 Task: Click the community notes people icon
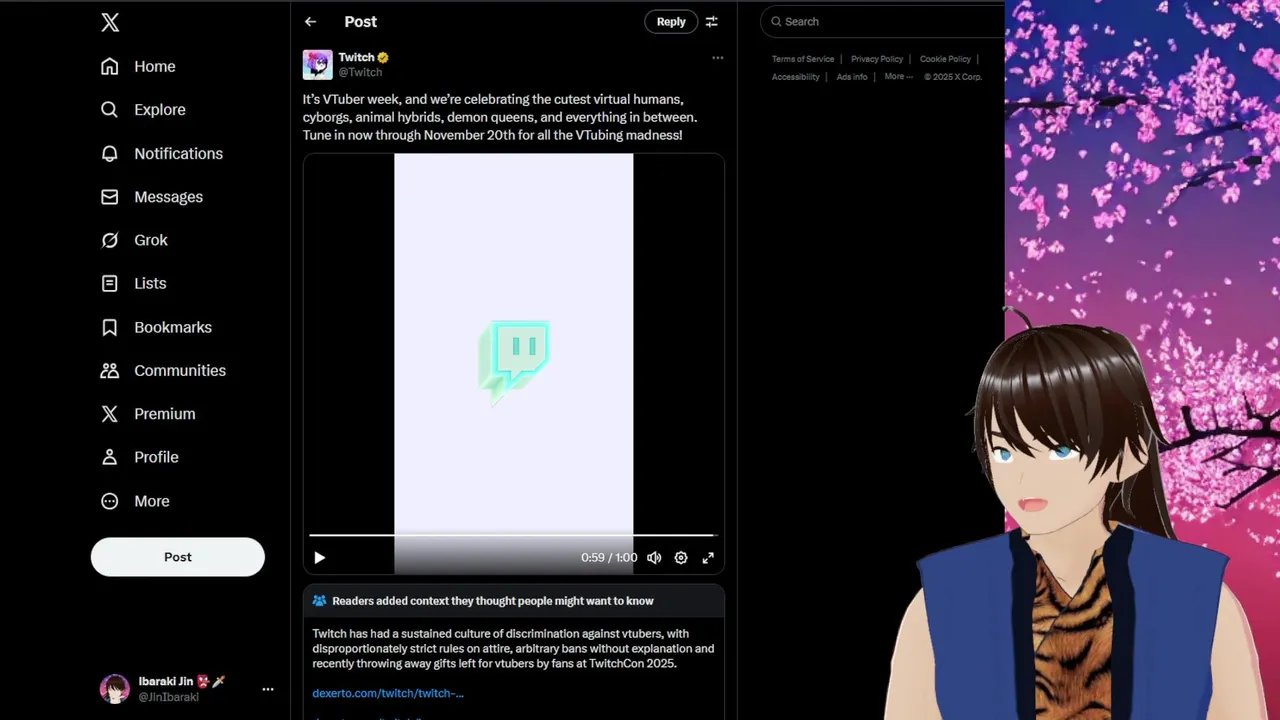(x=319, y=601)
